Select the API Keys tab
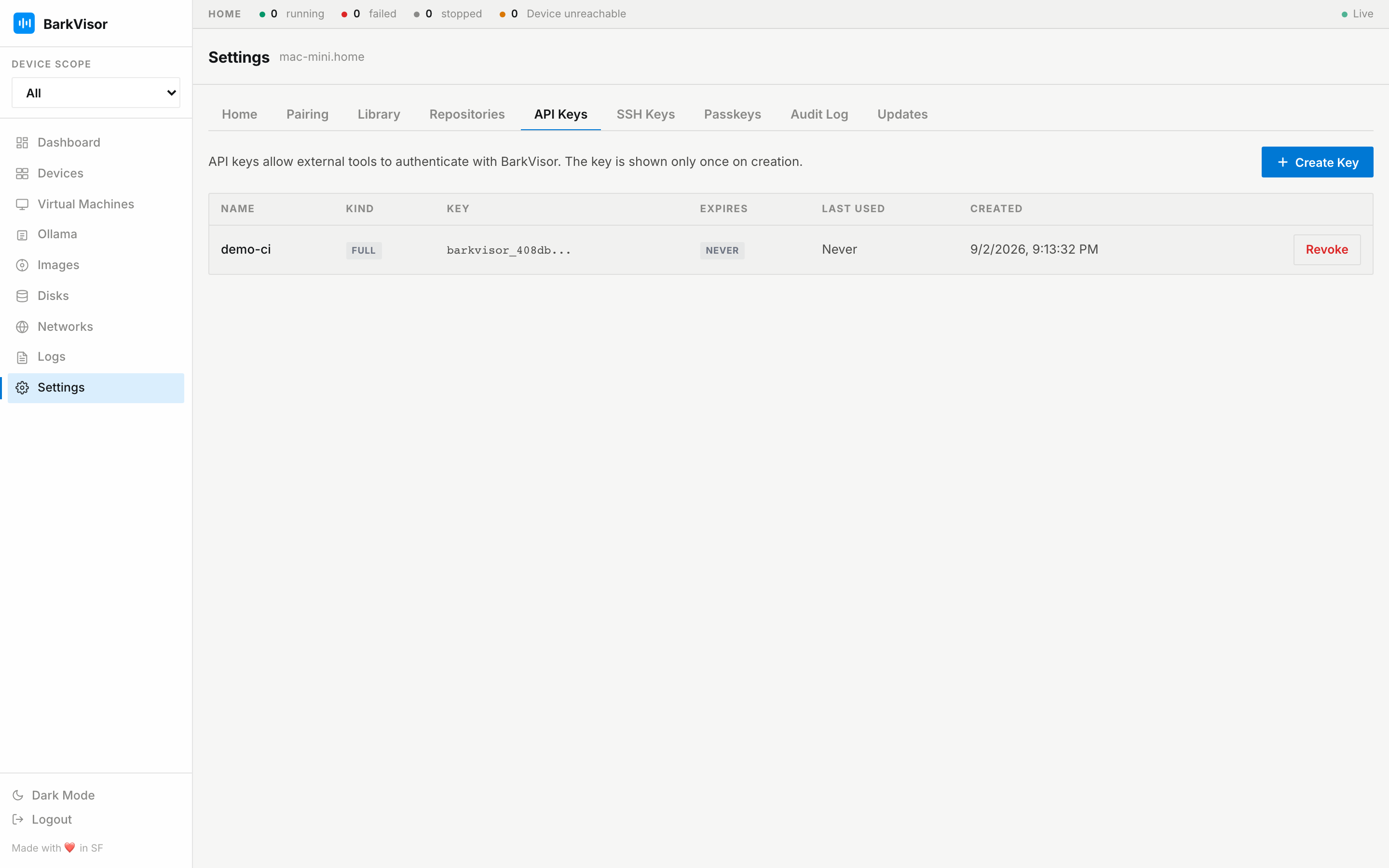This screenshot has width=1389, height=868. click(560, 114)
